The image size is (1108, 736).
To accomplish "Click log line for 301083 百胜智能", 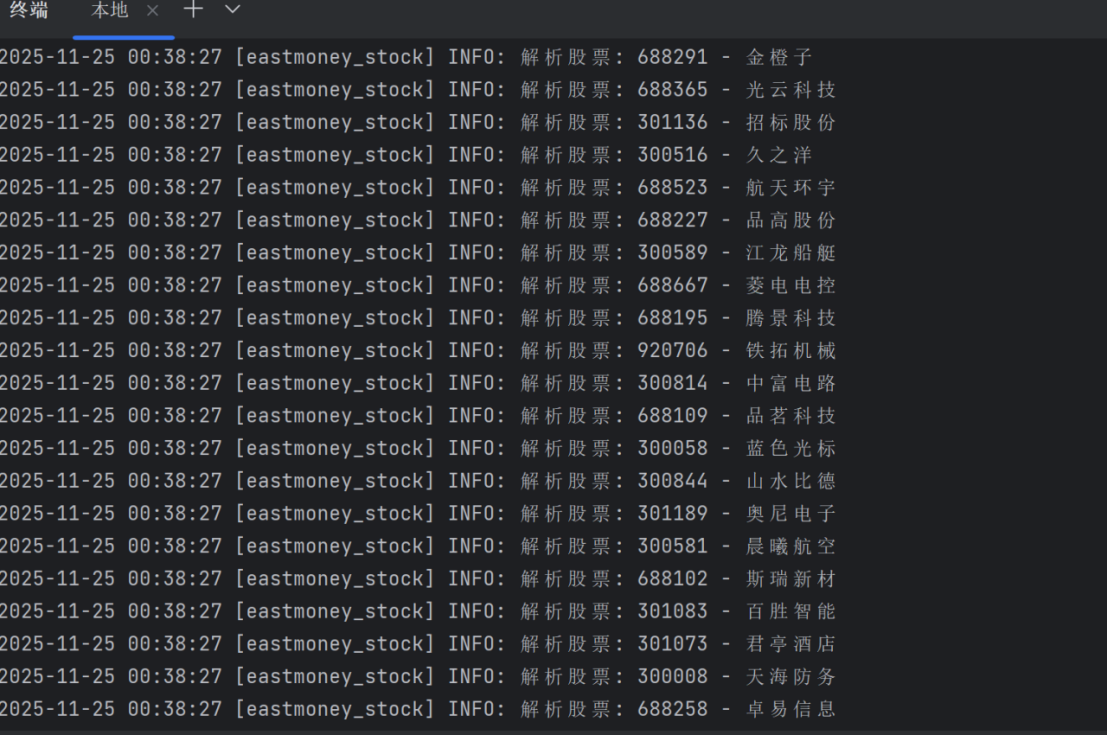I will point(418,611).
